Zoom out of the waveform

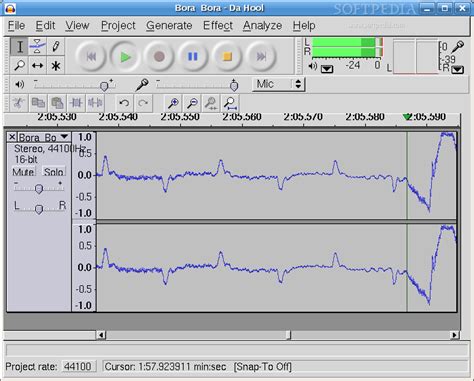coord(192,103)
